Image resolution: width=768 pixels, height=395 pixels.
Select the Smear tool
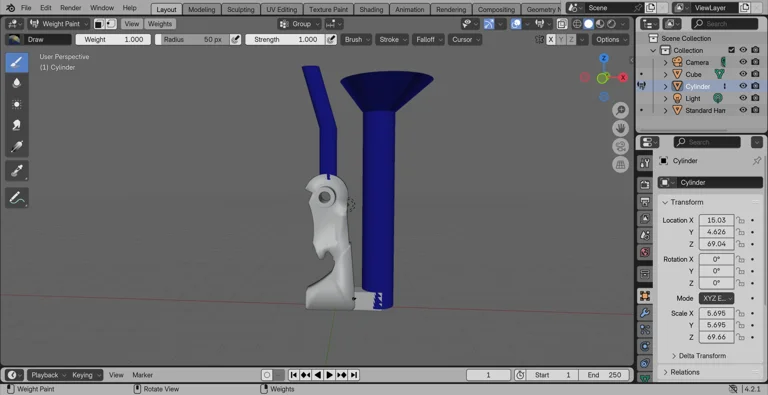[17, 125]
